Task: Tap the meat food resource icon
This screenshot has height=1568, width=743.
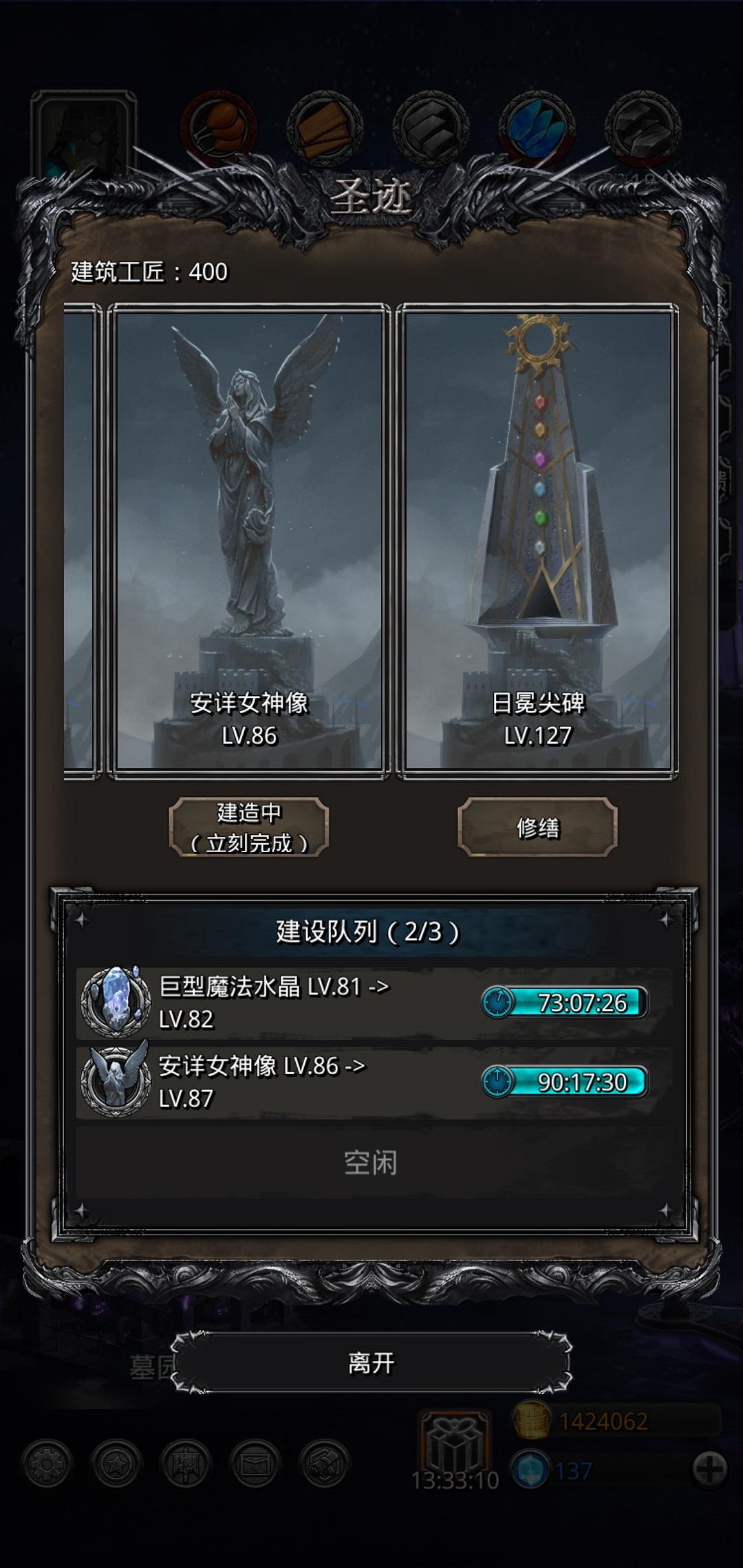Action: pyautogui.click(x=219, y=128)
